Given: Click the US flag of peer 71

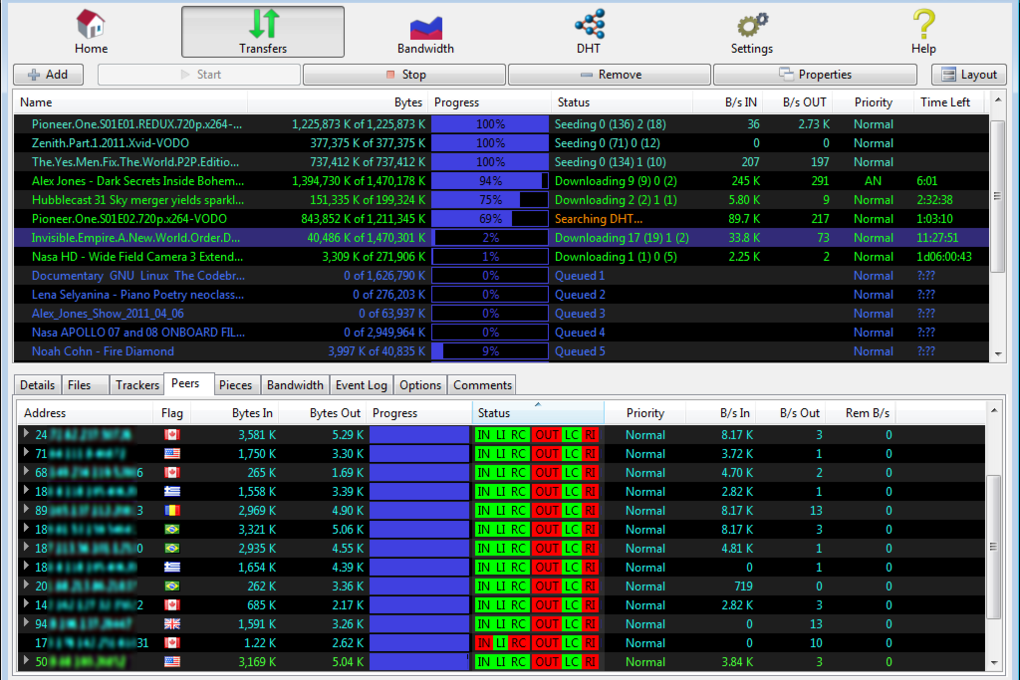Looking at the screenshot, I should tap(172, 454).
